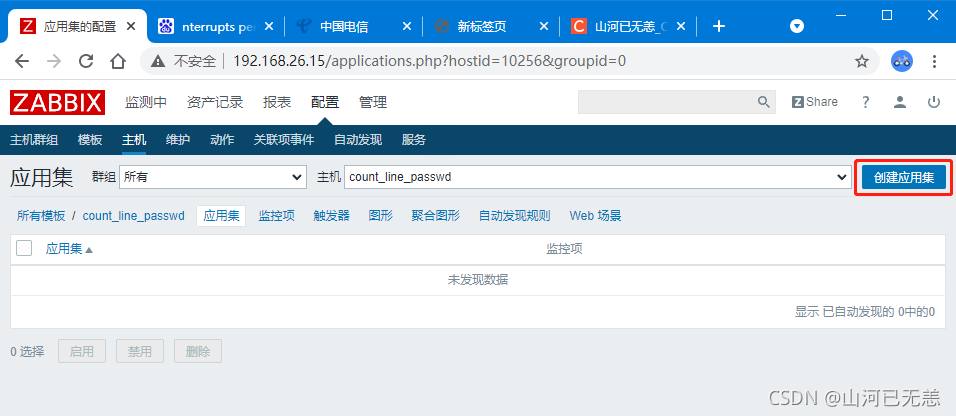Select the 应用集 tab
Screen dimensions: 956x416
point(221,216)
